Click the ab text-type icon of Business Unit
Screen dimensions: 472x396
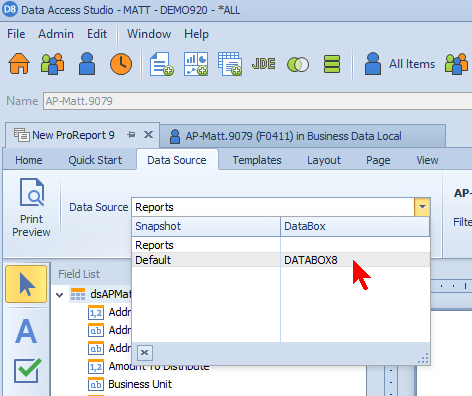pos(96,384)
